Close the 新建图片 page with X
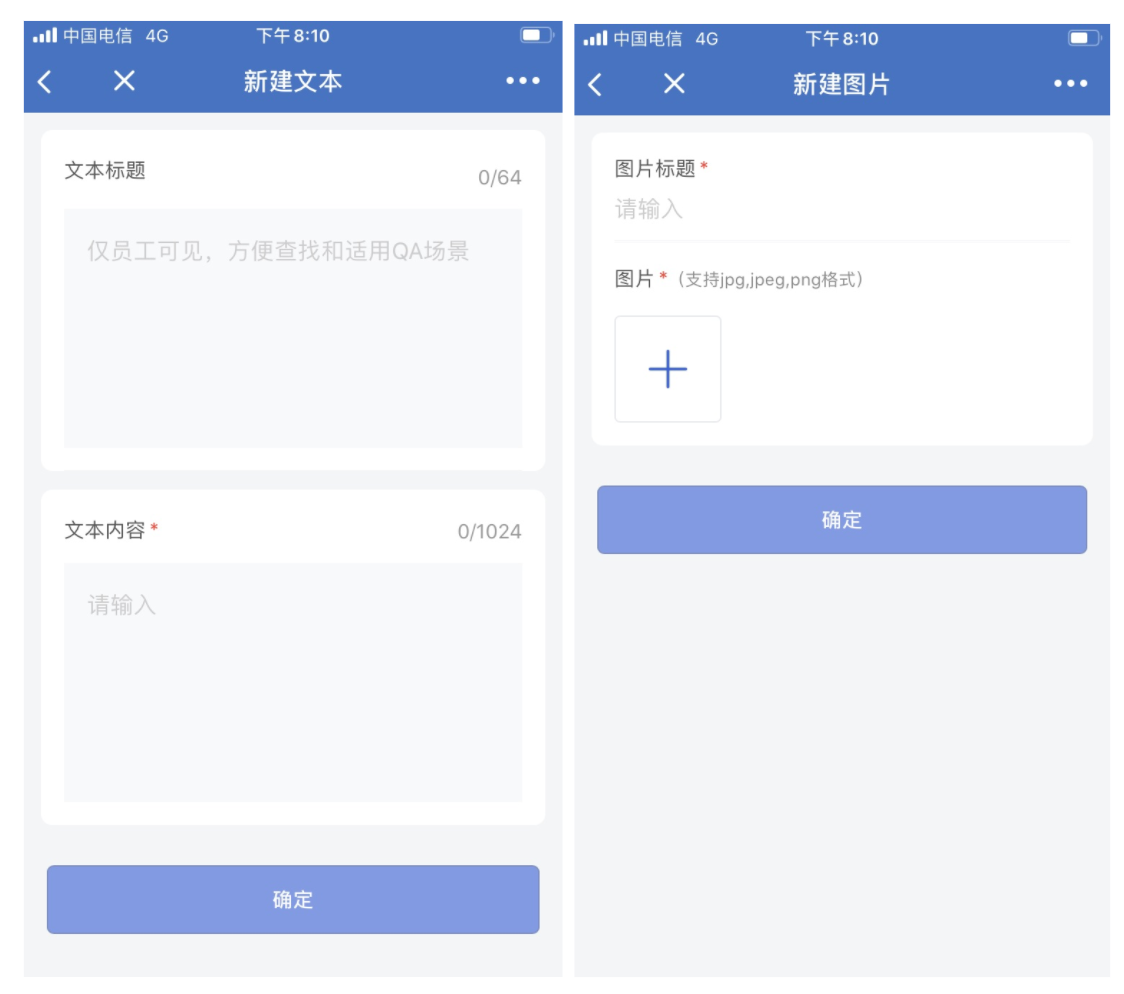This screenshot has height=994, width=1124. pos(674,84)
